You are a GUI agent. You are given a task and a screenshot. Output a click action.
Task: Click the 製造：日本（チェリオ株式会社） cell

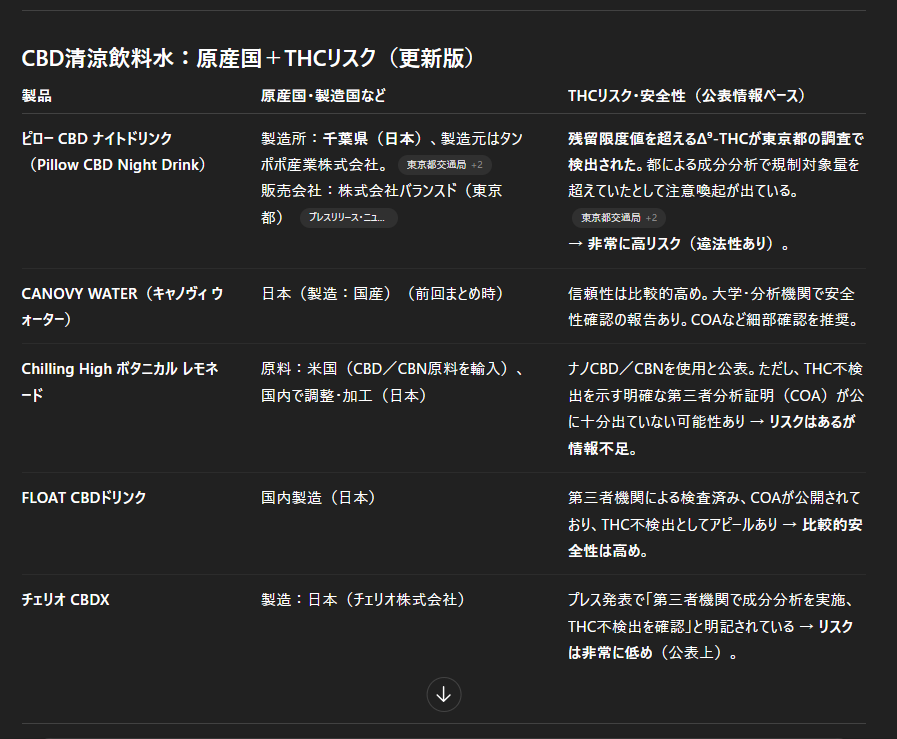tap(363, 599)
